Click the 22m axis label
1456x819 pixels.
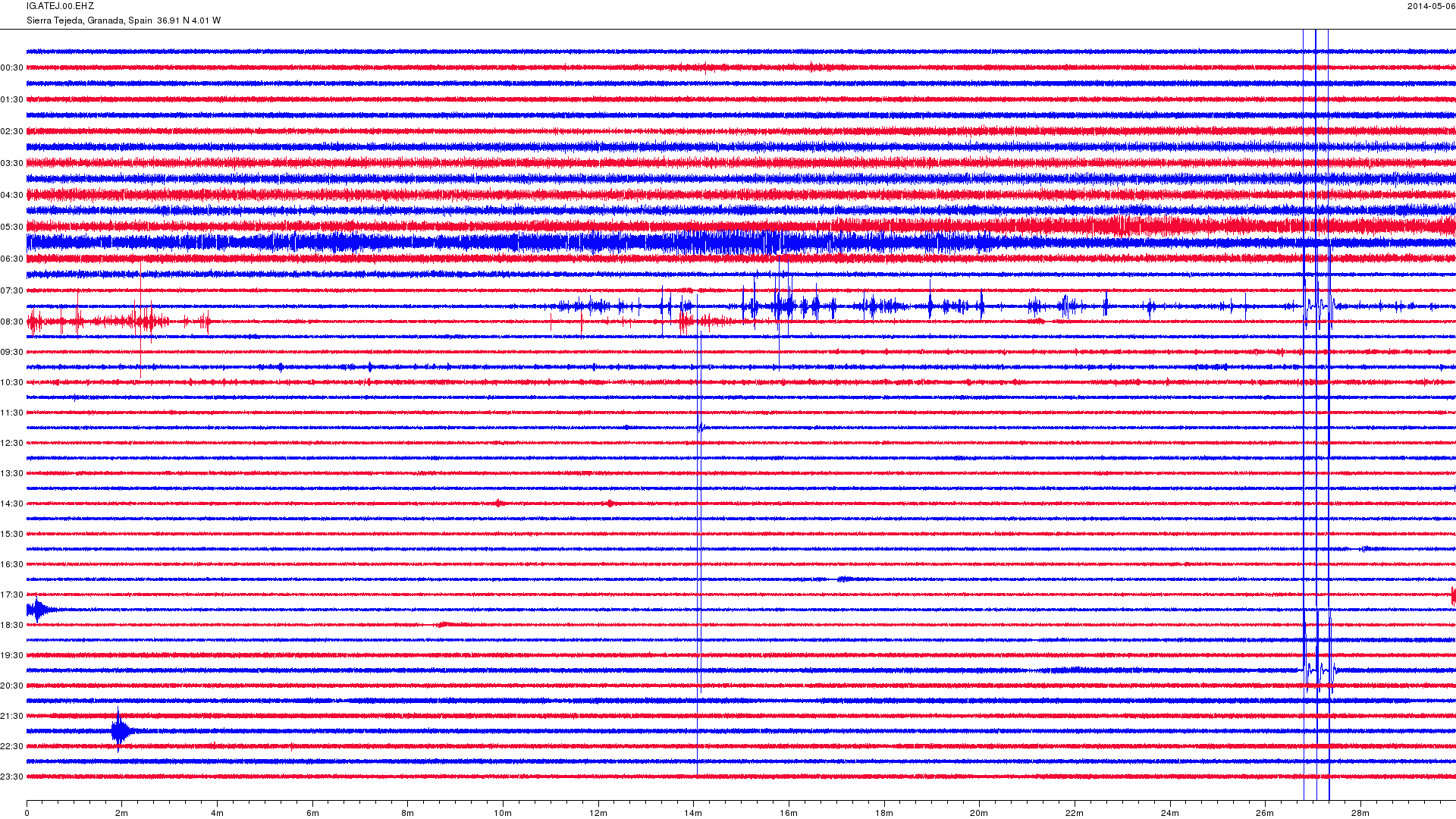click(1075, 813)
